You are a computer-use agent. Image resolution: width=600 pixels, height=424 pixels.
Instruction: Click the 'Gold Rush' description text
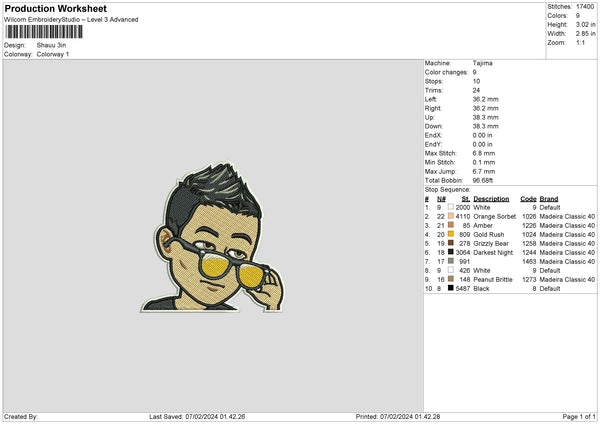[489, 234]
